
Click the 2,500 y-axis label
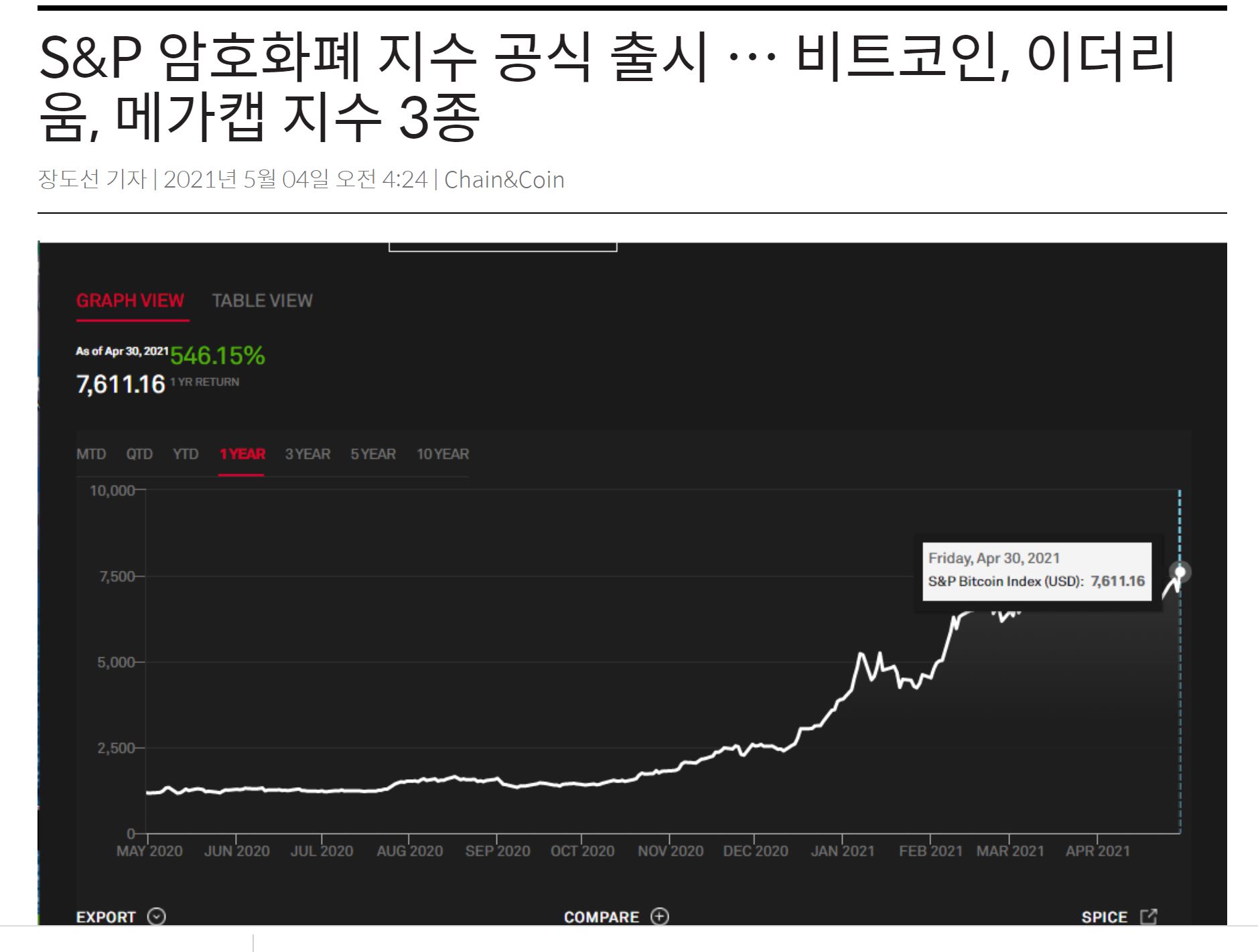tap(117, 748)
